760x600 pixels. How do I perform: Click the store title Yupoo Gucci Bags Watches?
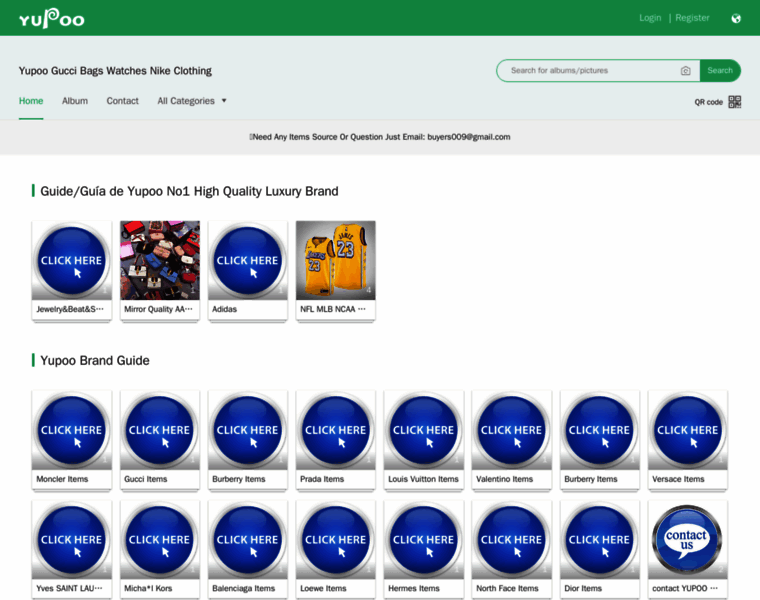[115, 71]
